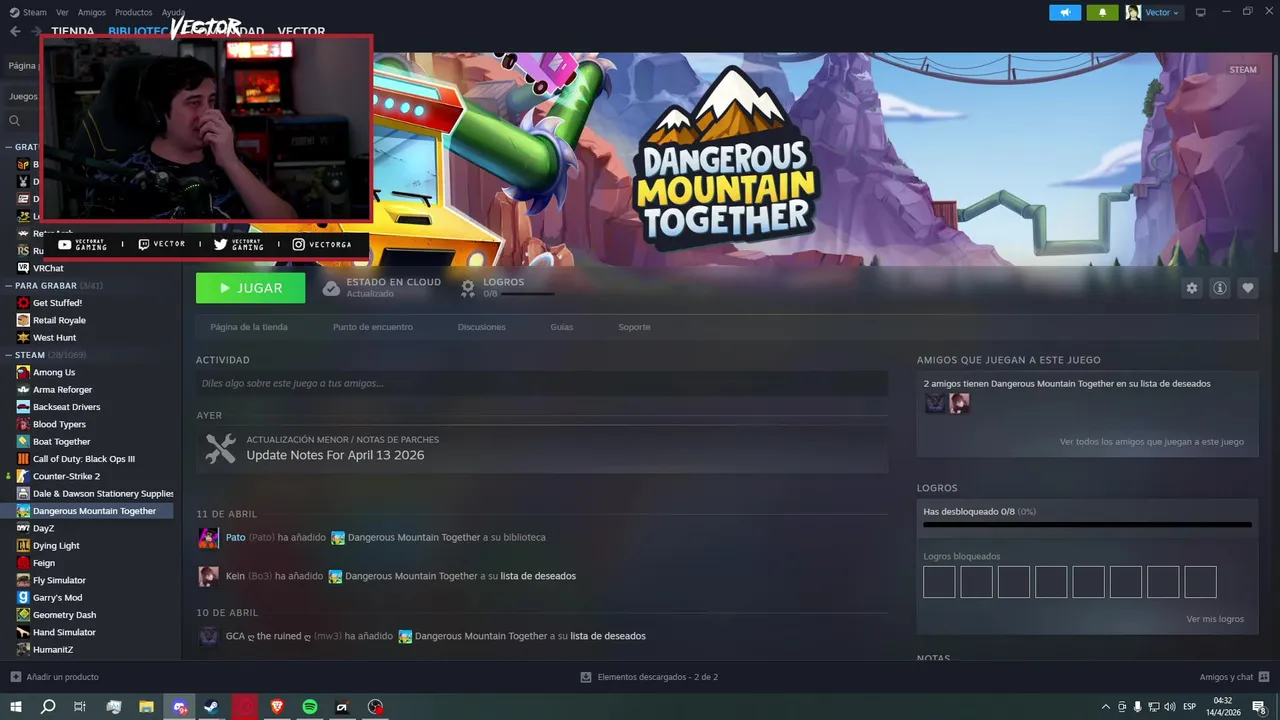
Task: Click Ver todos los amigos link
Action: coord(1152,441)
